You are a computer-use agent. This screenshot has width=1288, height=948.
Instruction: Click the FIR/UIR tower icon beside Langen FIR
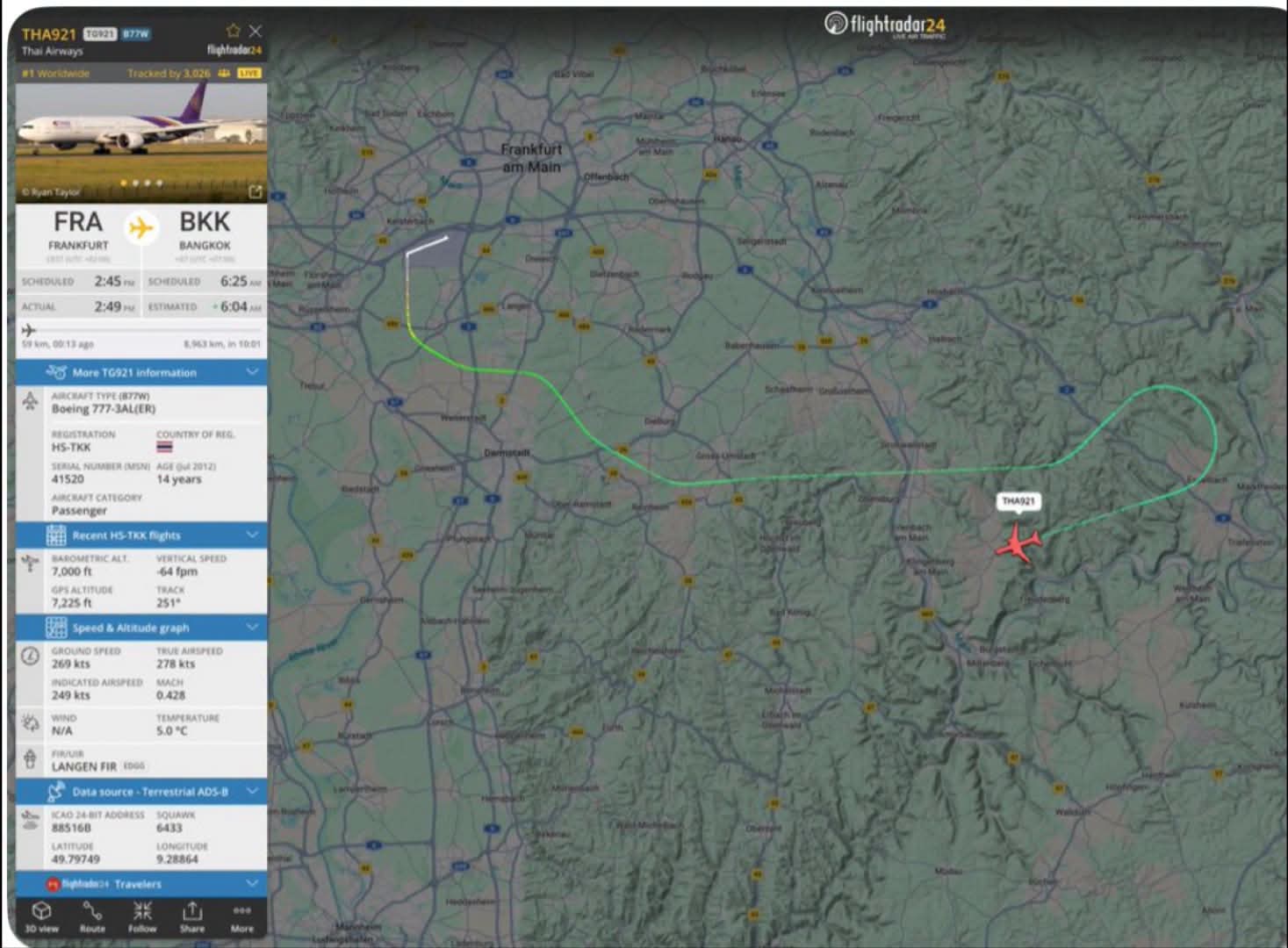30,759
